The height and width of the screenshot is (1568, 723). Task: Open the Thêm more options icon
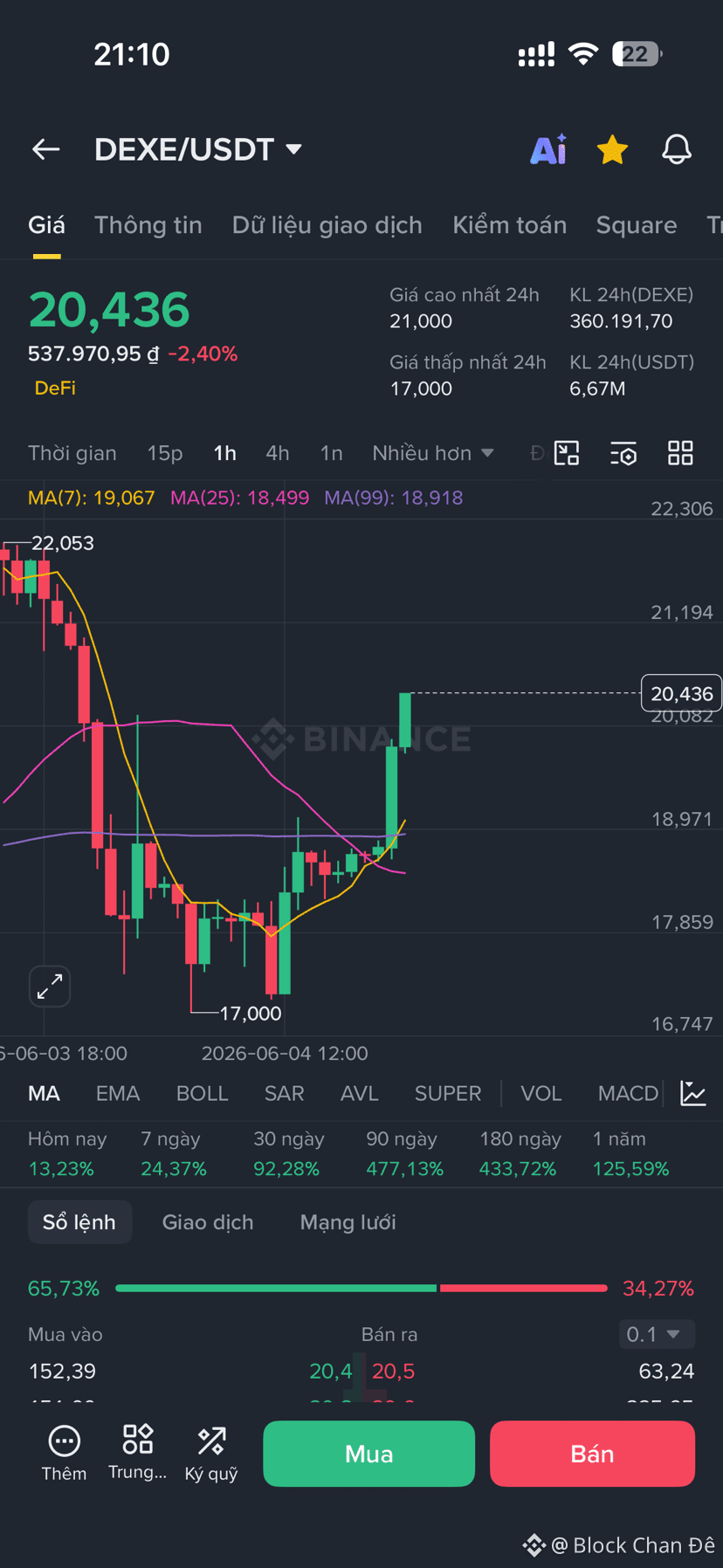(64, 1454)
